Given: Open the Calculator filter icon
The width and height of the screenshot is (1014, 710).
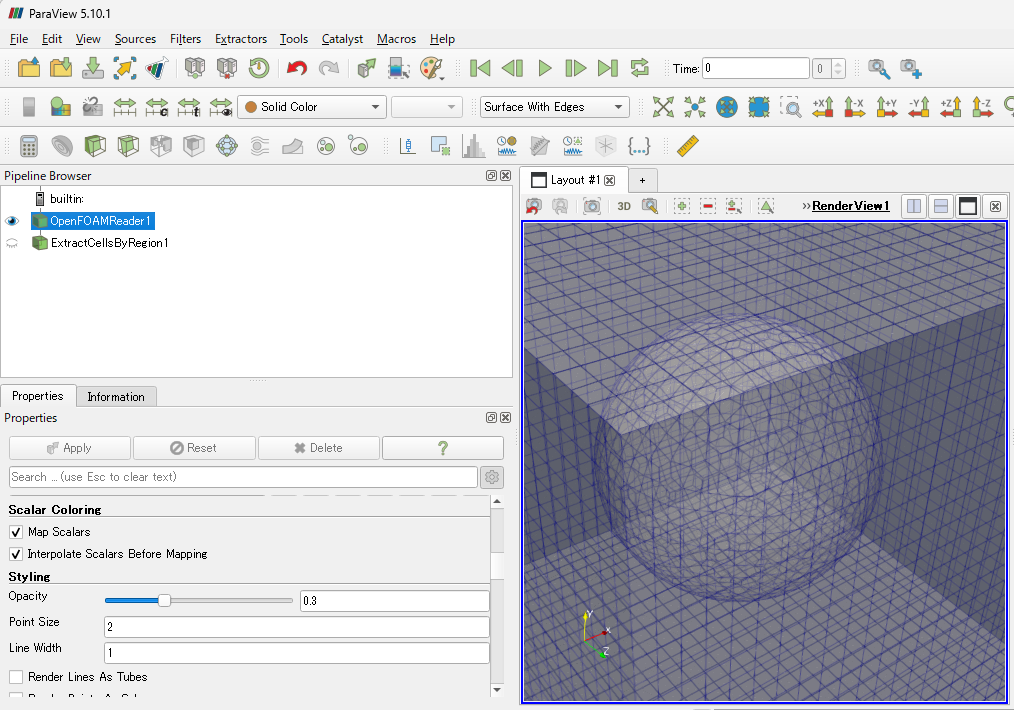Looking at the screenshot, I should coord(29,146).
